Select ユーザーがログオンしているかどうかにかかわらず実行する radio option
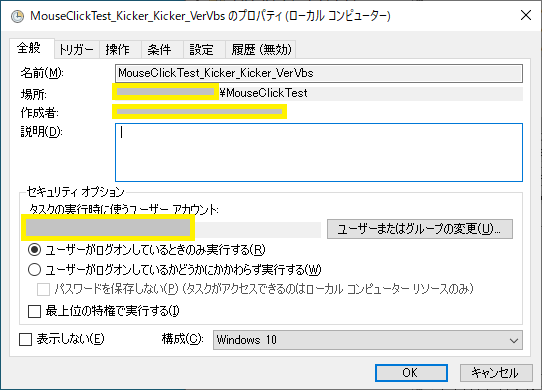The height and width of the screenshot is (390, 542). [x=174, y=270]
